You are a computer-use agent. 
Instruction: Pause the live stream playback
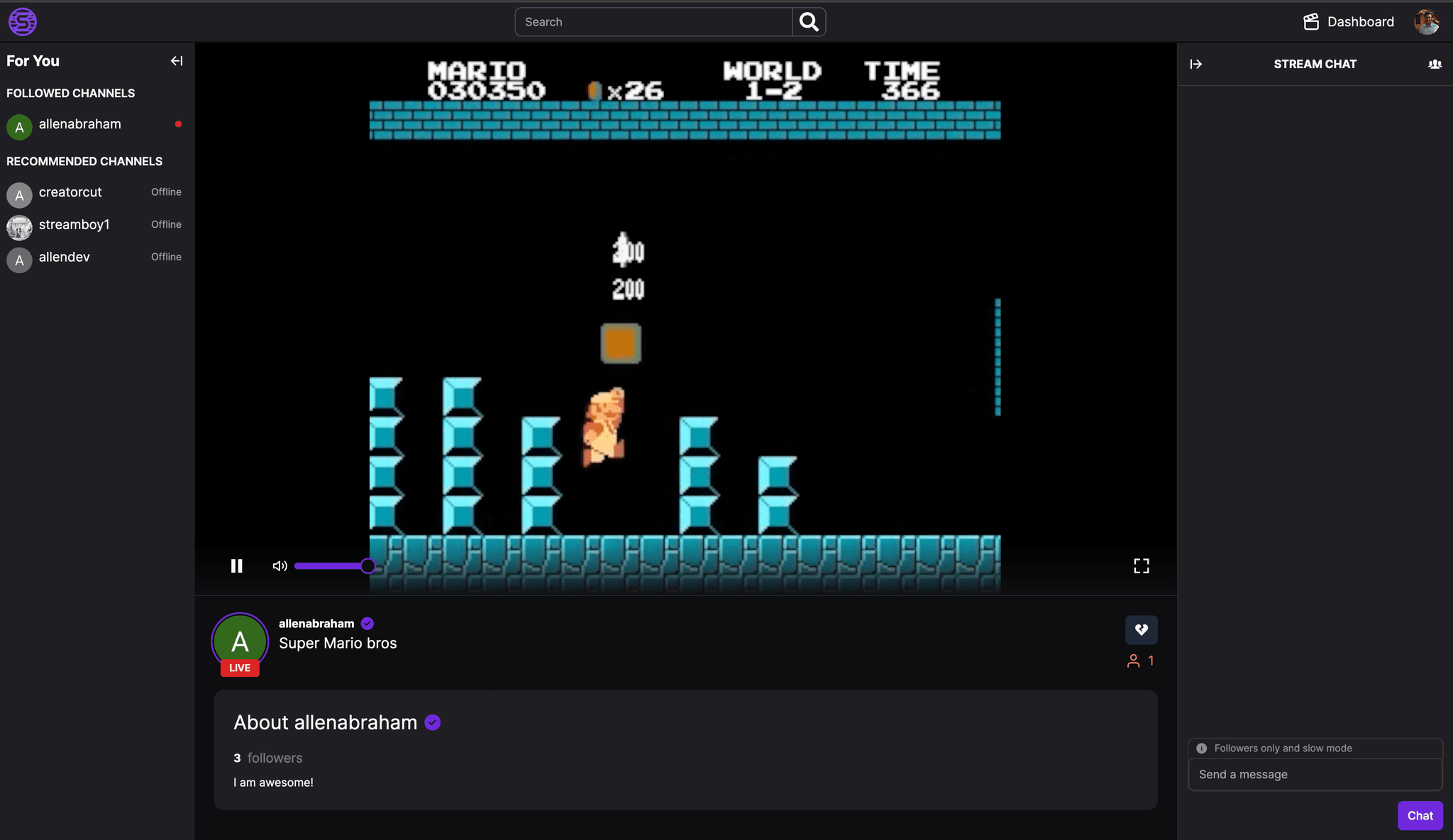pos(237,565)
